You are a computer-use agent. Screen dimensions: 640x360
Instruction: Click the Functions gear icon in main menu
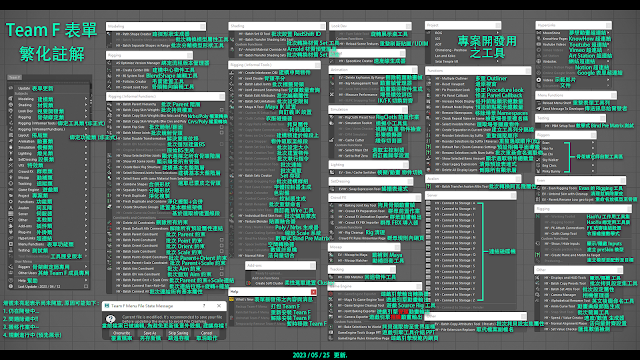11,202
